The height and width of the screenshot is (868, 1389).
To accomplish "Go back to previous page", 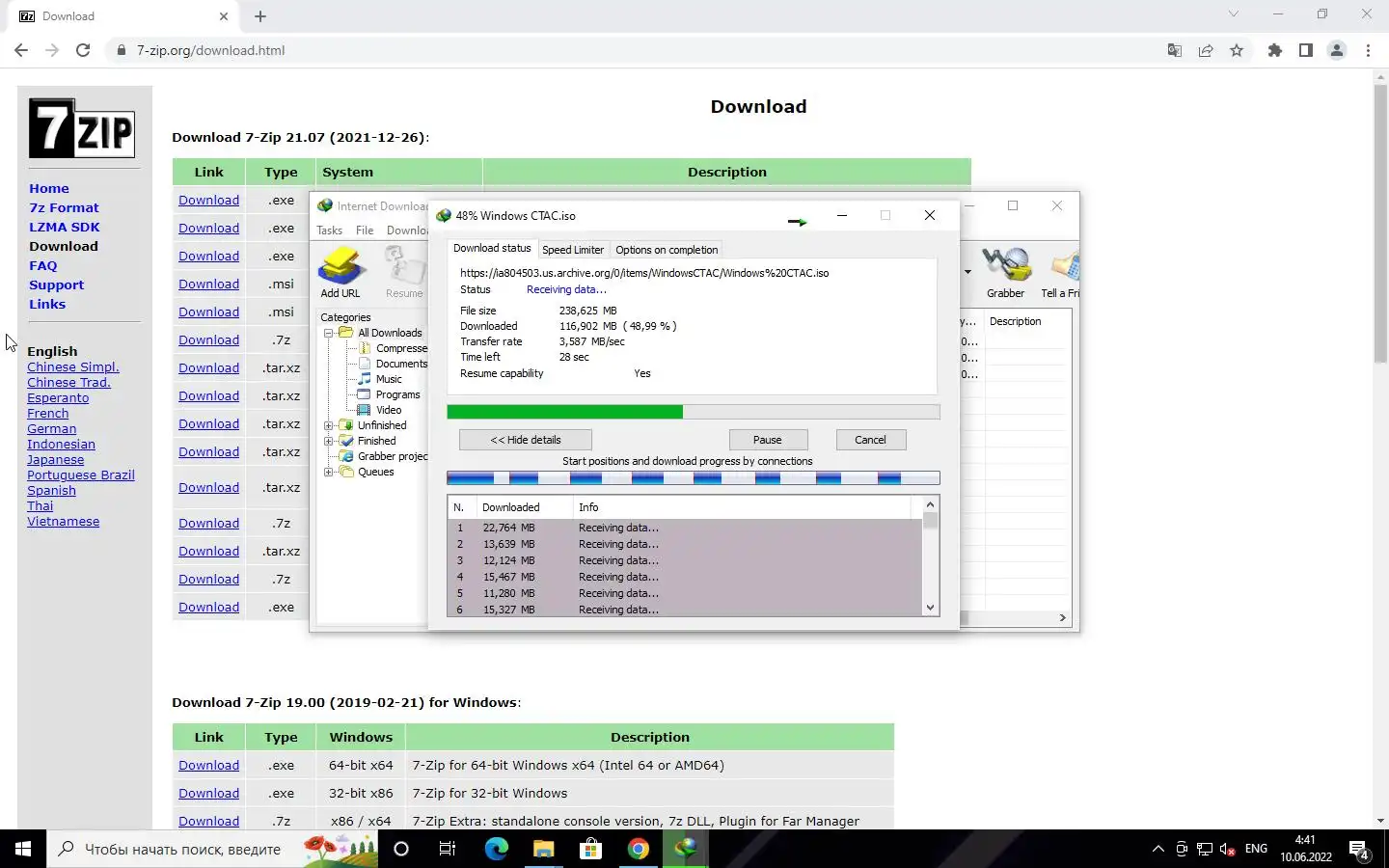I will (x=21, y=50).
